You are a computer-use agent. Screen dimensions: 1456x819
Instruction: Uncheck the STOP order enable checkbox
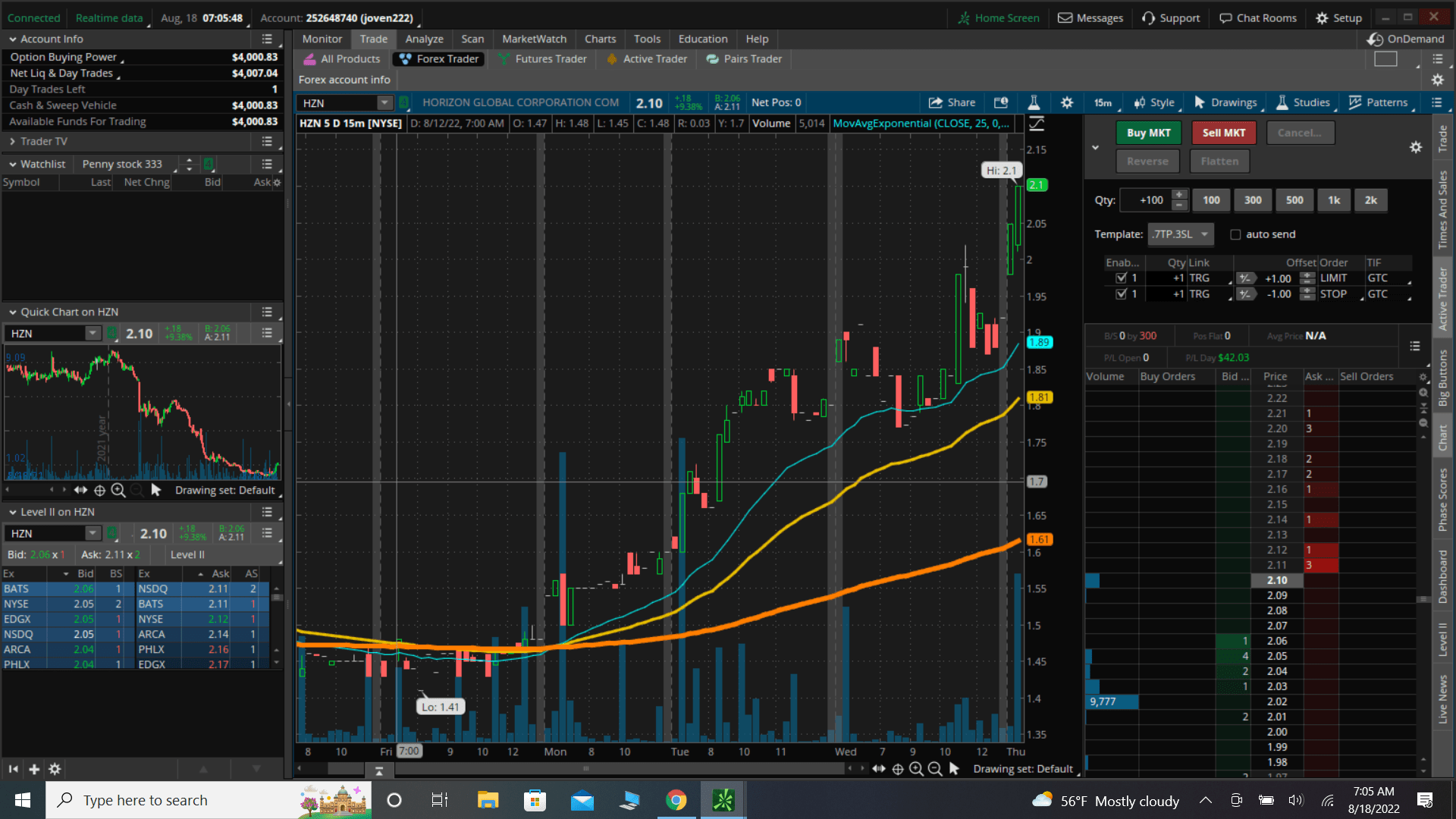[1121, 294]
